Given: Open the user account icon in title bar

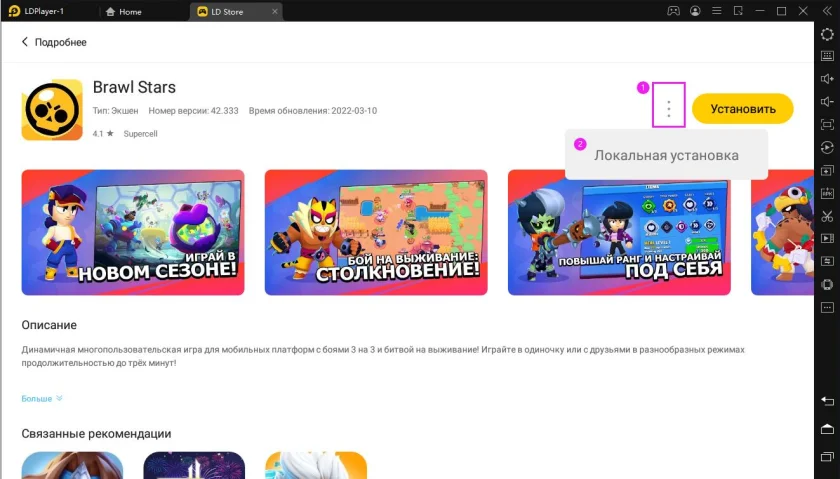Looking at the screenshot, I should [695, 11].
